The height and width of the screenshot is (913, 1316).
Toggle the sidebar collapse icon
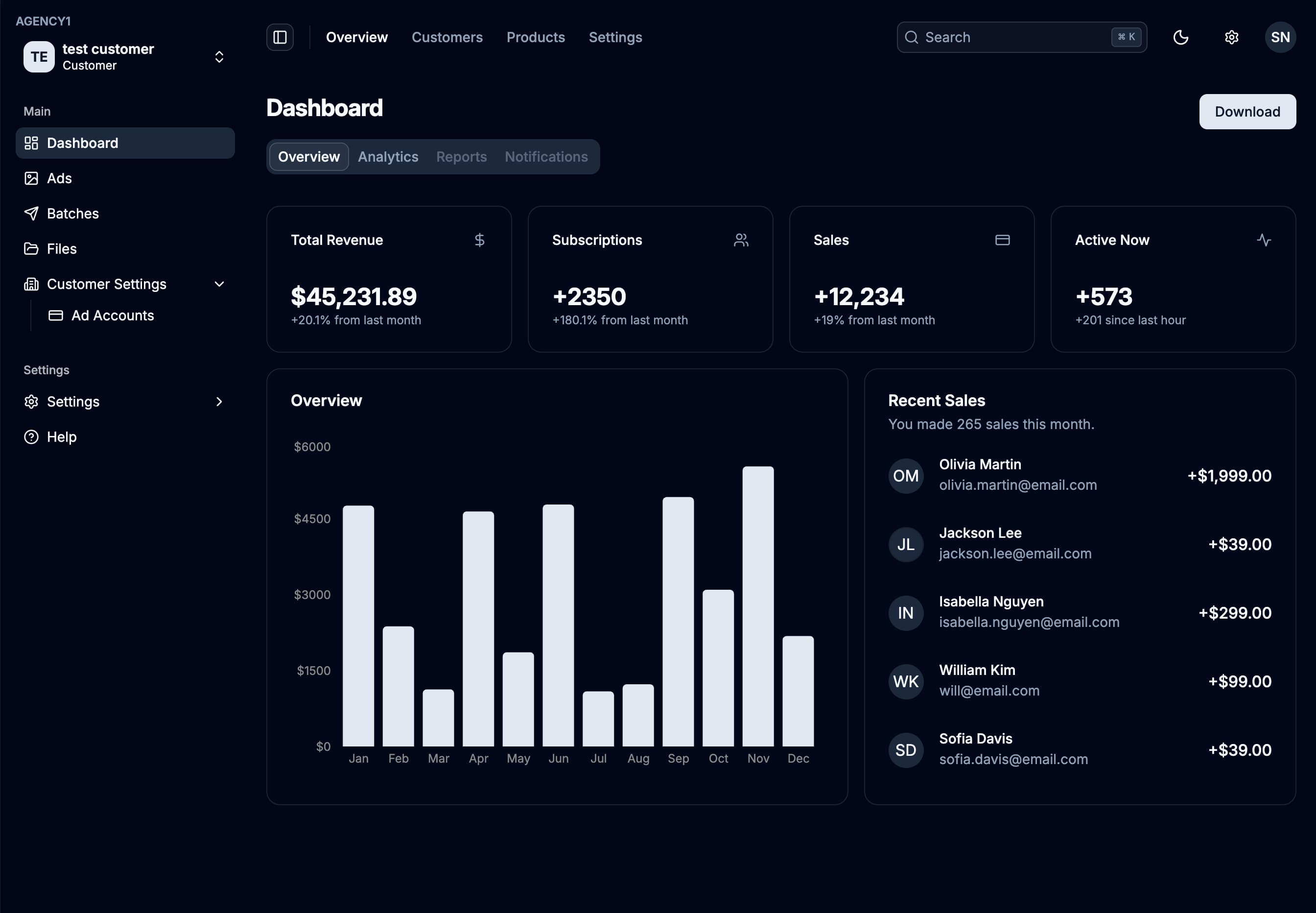coord(280,37)
